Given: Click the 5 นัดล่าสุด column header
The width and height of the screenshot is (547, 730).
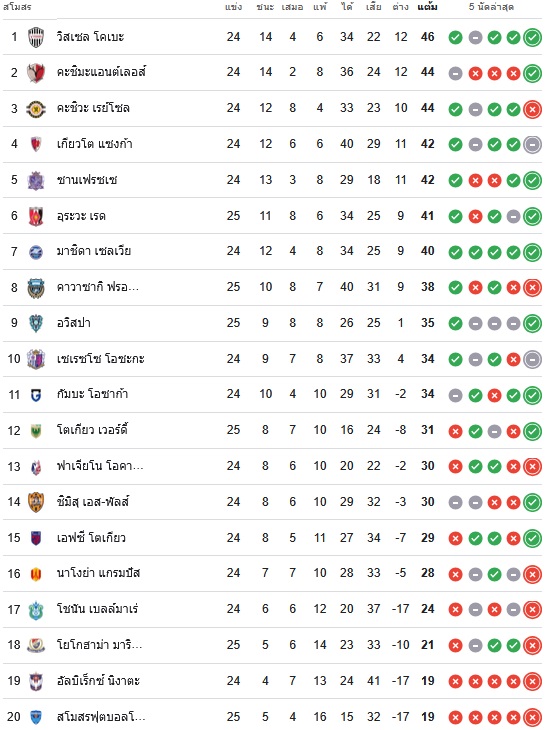Looking at the screenshot, I should pos(491,7).
